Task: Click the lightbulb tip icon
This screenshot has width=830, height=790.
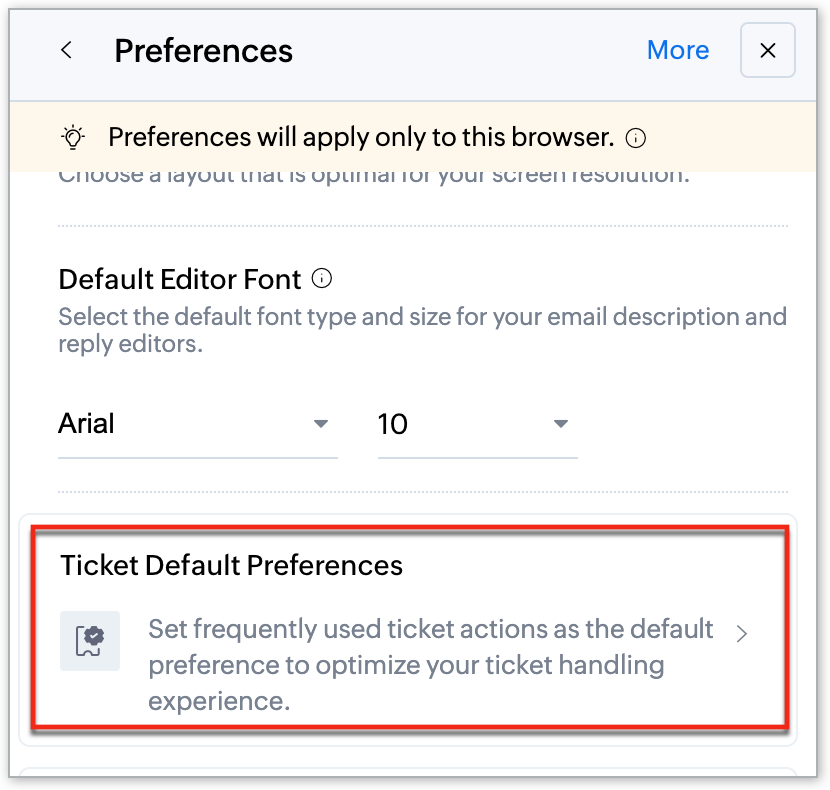Action: (x=73, y=137)
